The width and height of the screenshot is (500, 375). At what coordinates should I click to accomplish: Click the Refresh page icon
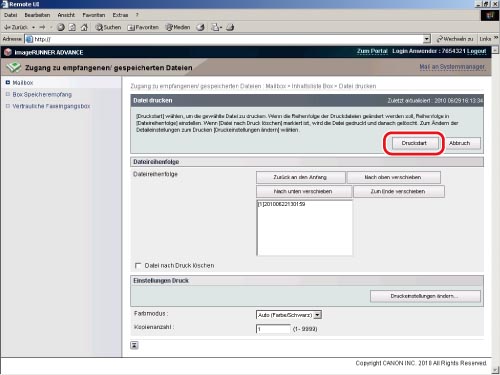click(x=72, y=27)
